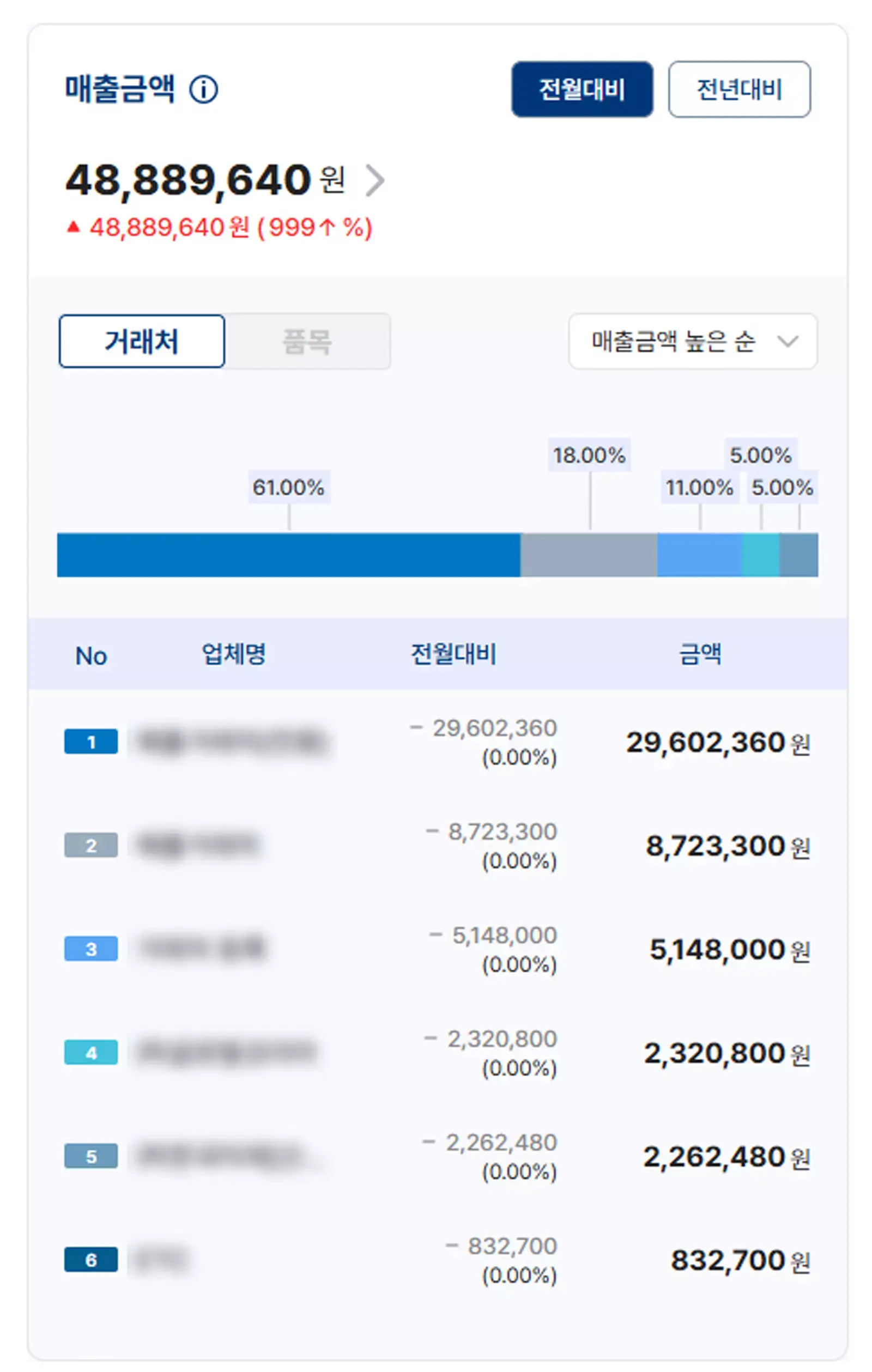Click the 61.00% percentage label

point(289,488)
